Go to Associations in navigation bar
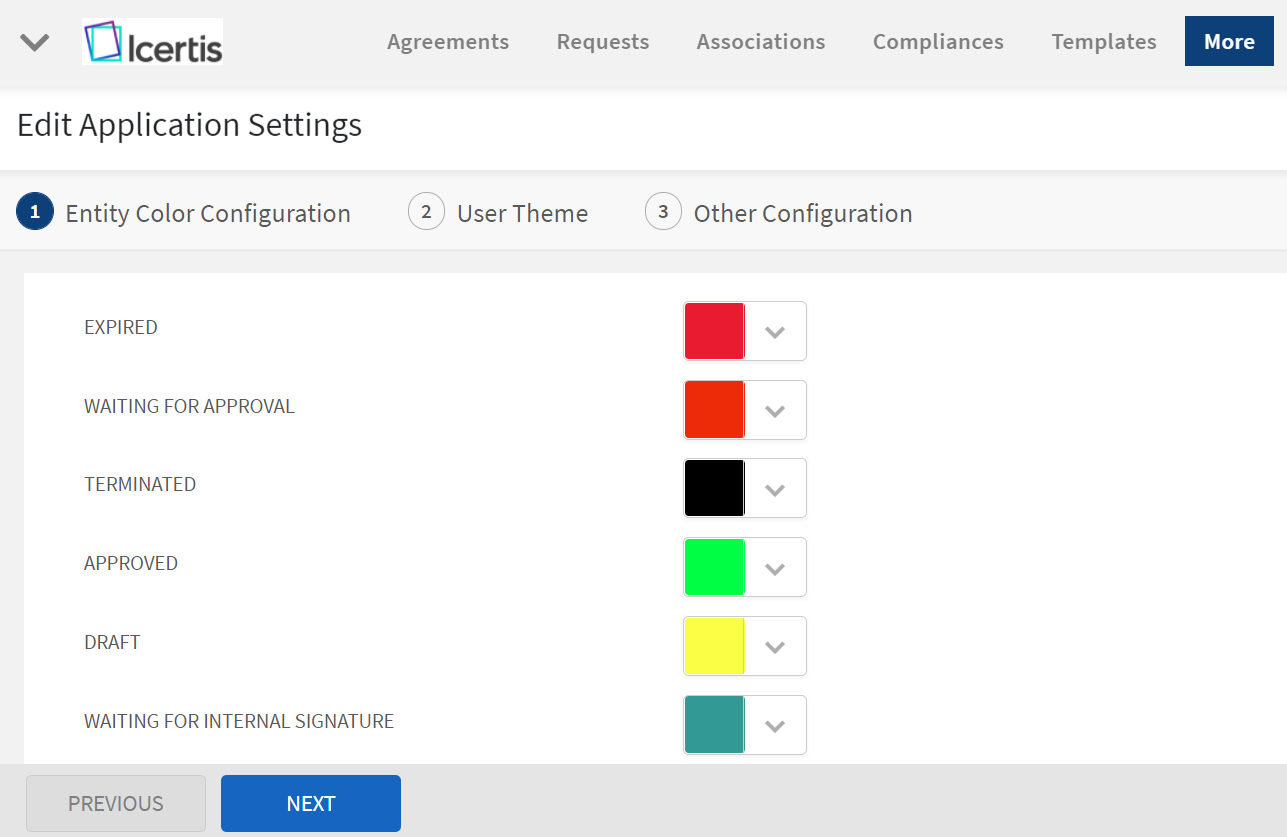Screen dimensions: 1287x837 point(761,42)
